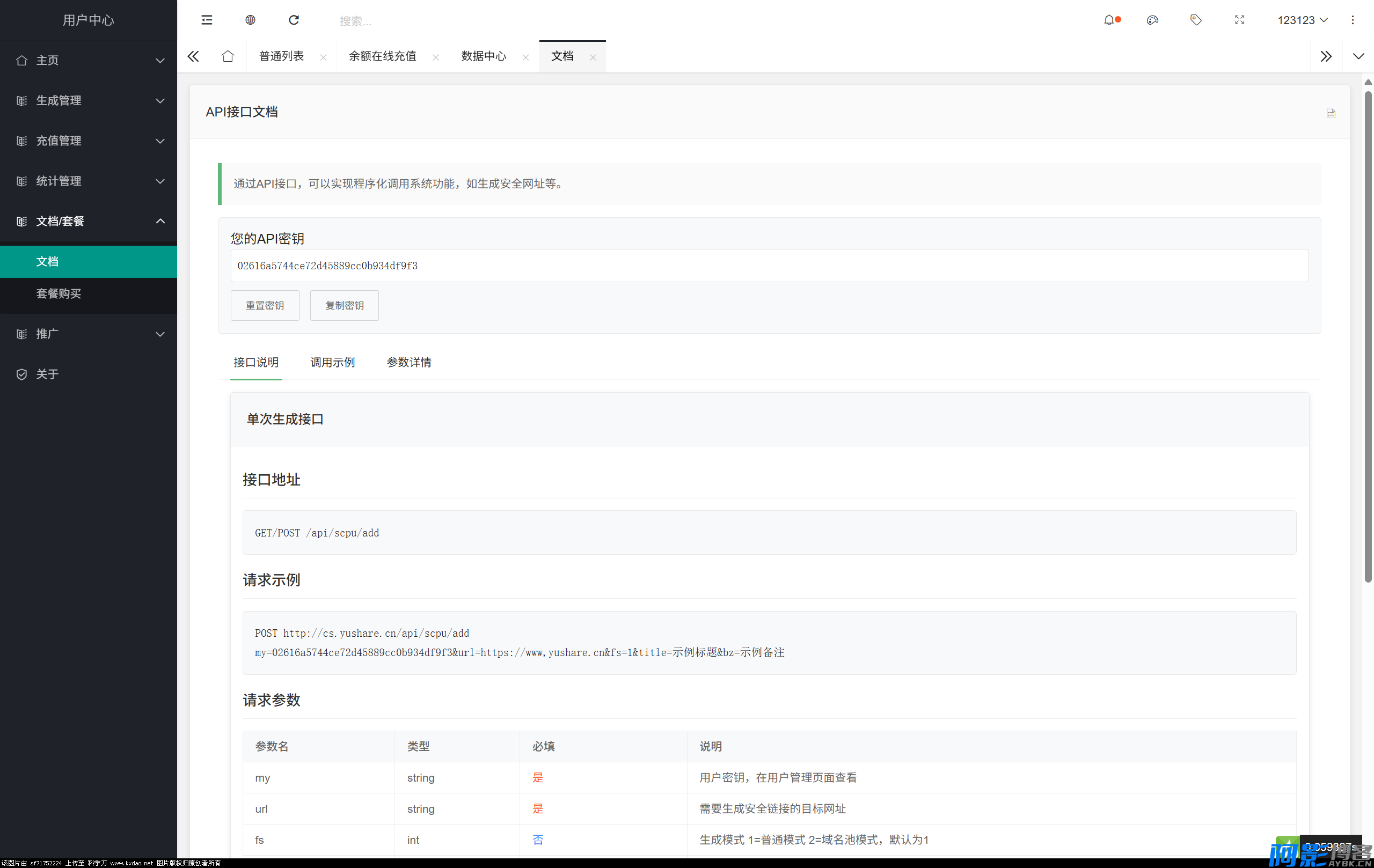Switch to the 参数详情 tab
1374x868 pixels.
(x=408, y=362)
